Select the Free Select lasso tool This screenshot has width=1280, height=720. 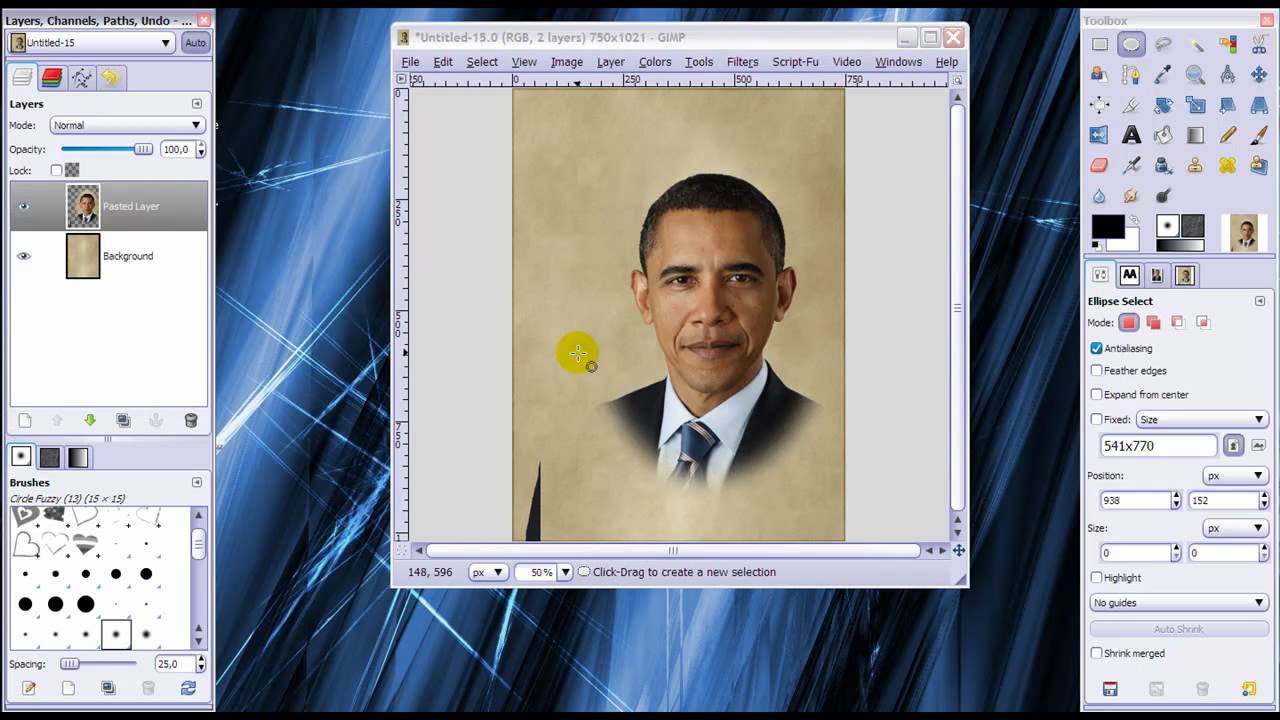click(x=1163, y=44)
